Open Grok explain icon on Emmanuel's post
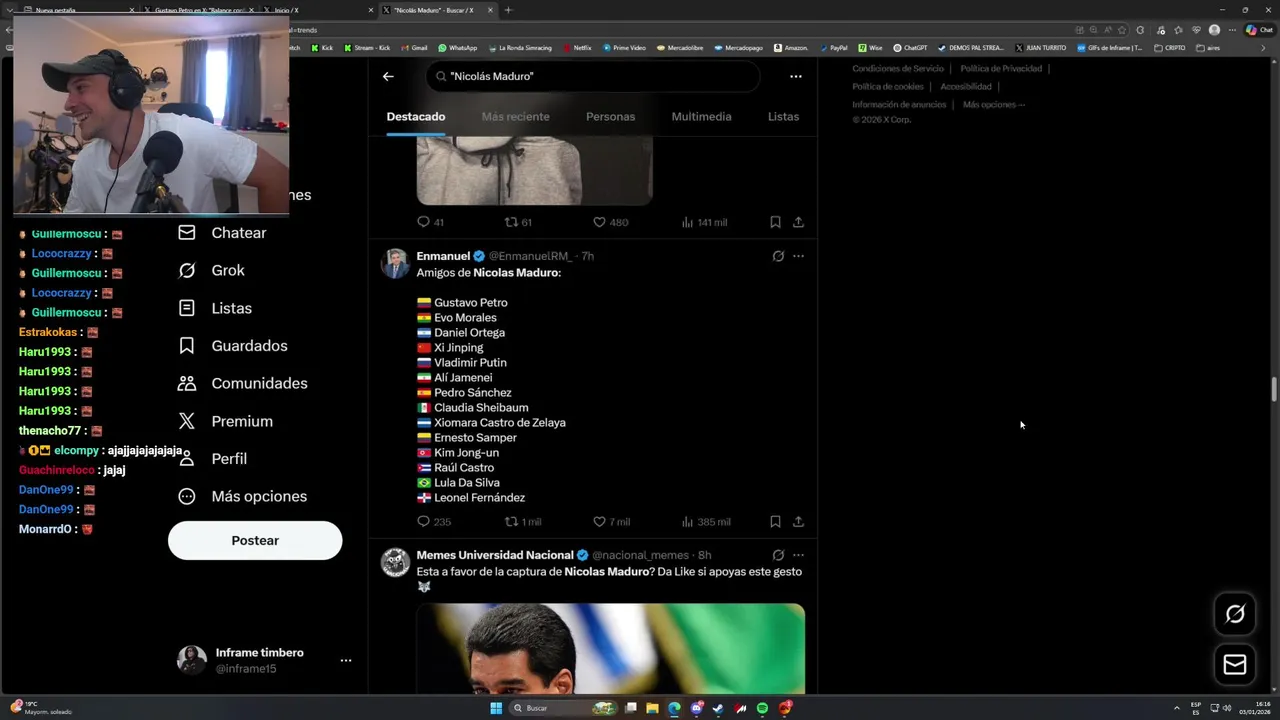The height and width of the screenshot is (720, 1280). [x=778, y=256]
